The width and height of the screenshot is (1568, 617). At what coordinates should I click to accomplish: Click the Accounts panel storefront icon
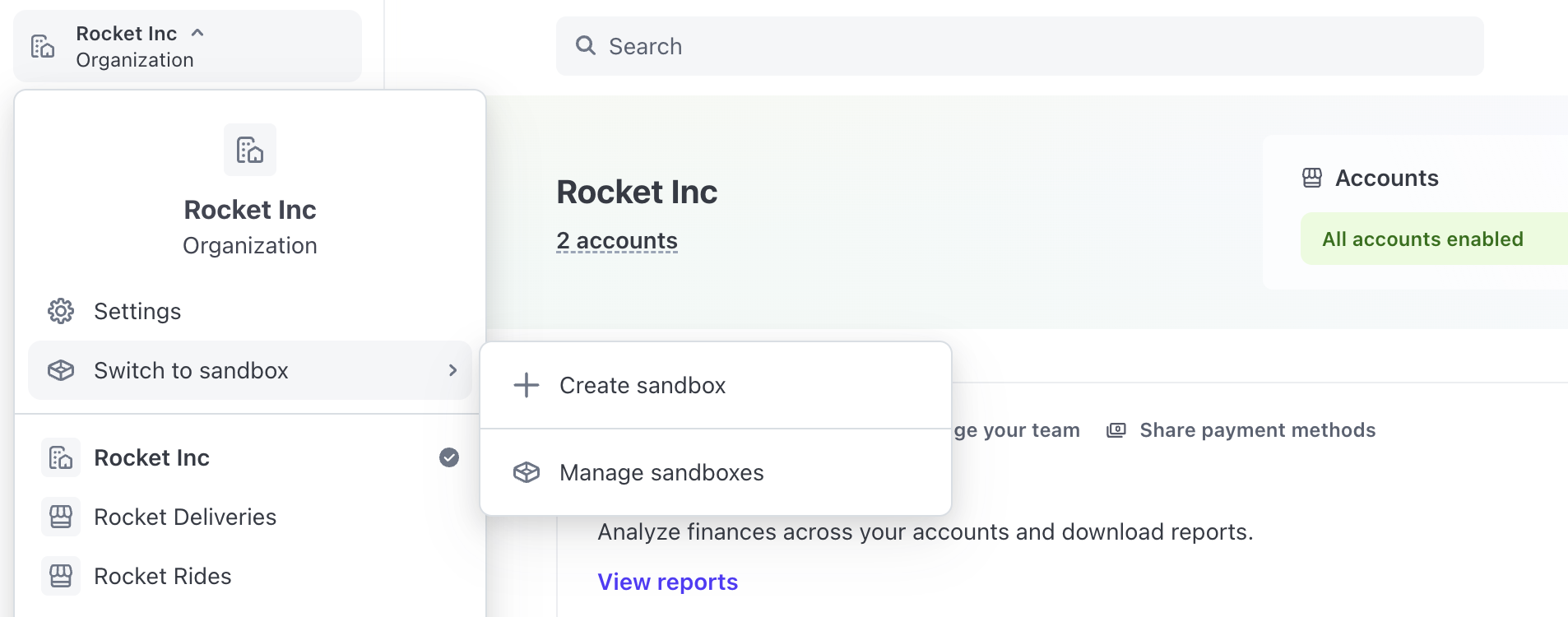[x=1312, y=178]
